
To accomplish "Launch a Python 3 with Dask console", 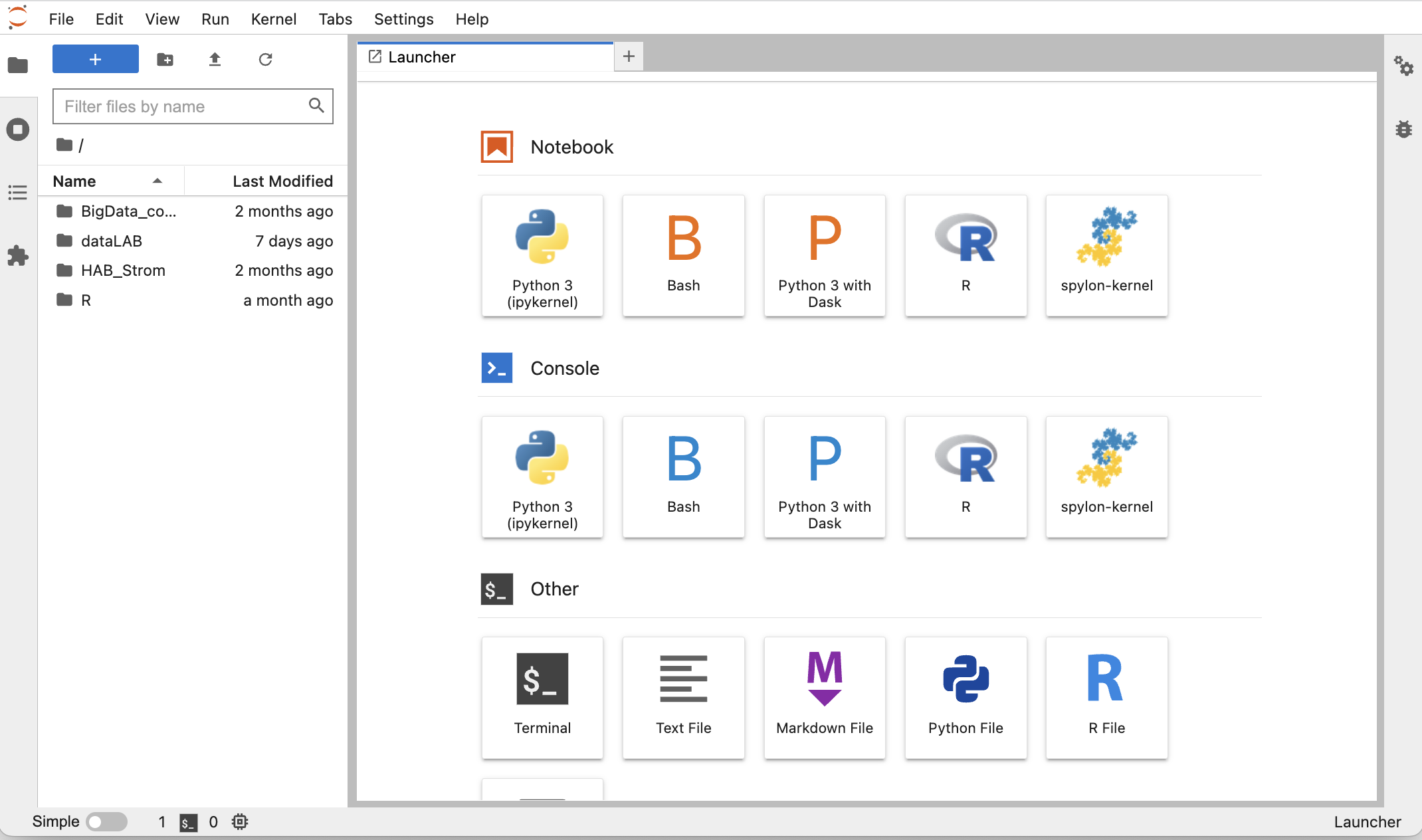I will [x=825, y=476].
